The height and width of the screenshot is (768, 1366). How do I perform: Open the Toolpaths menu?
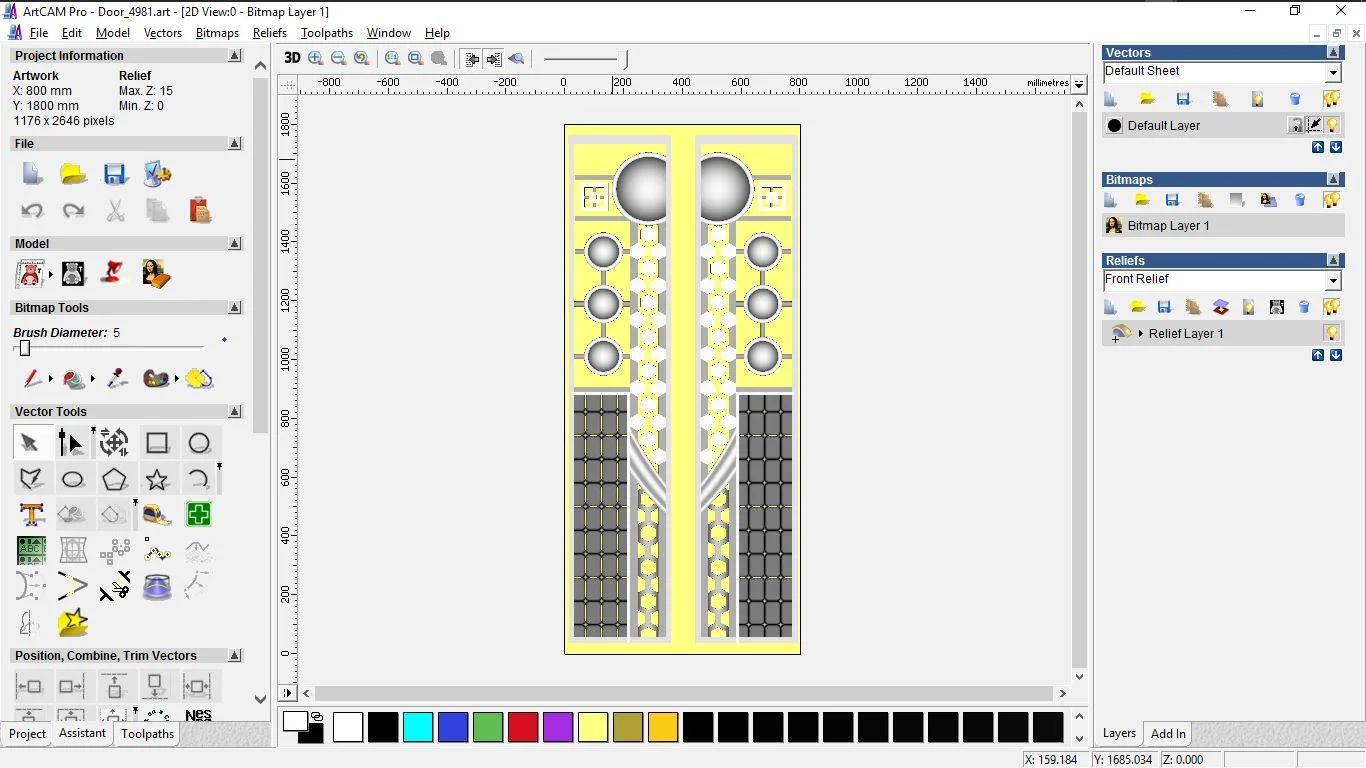[x=327, y=33]
